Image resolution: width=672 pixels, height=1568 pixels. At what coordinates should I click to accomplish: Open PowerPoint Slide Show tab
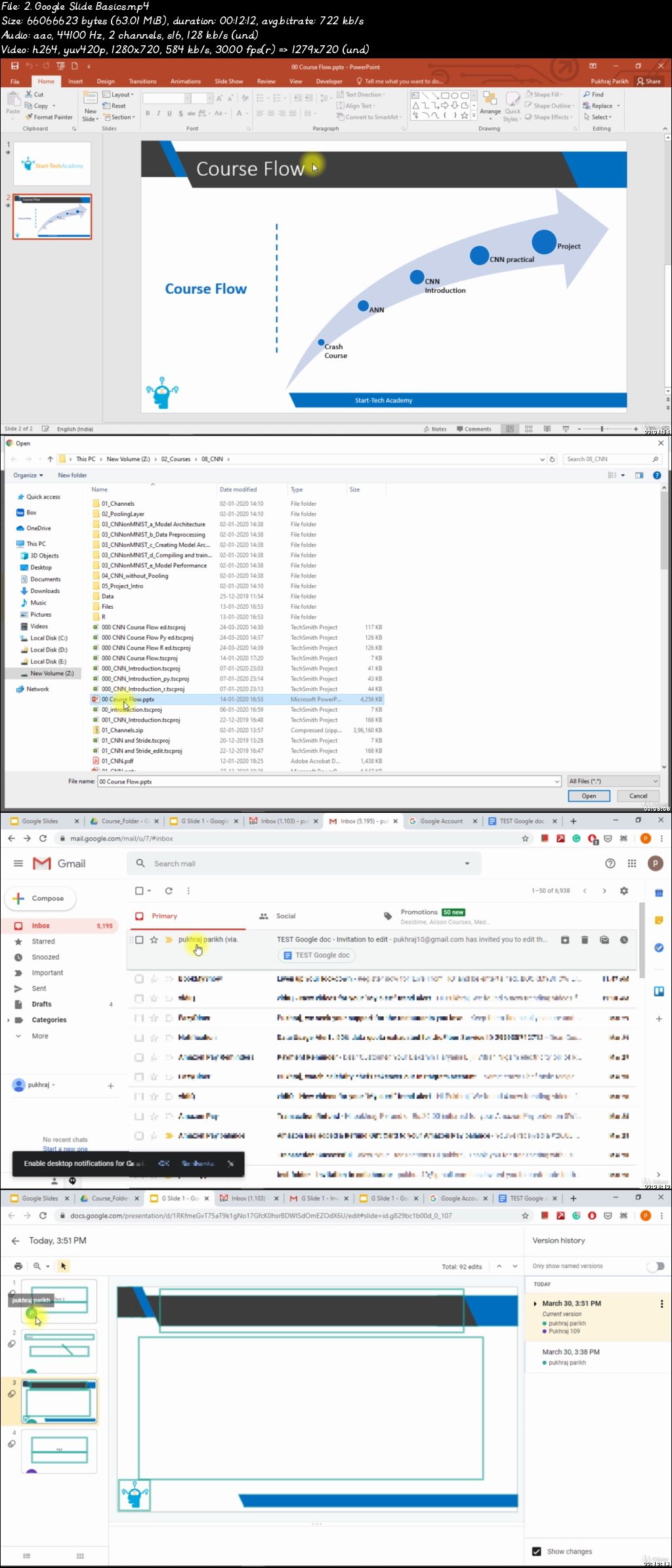click(x=229, y=81)
